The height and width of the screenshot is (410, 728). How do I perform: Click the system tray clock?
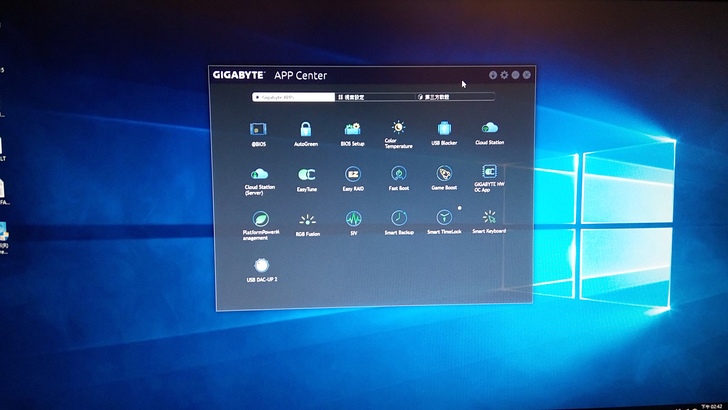click(x=711, y=406)
